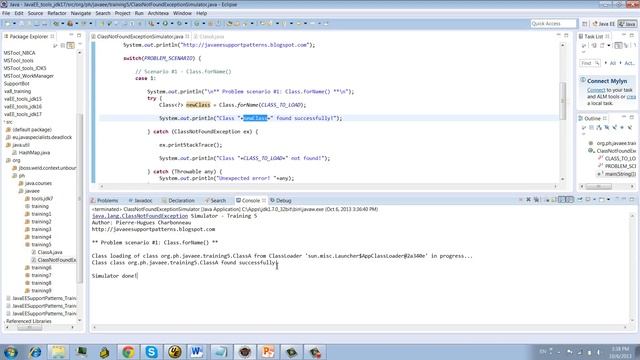Open the Run launch dropdown arrow
The image size is (640, 360).
(x=171, y=24)
